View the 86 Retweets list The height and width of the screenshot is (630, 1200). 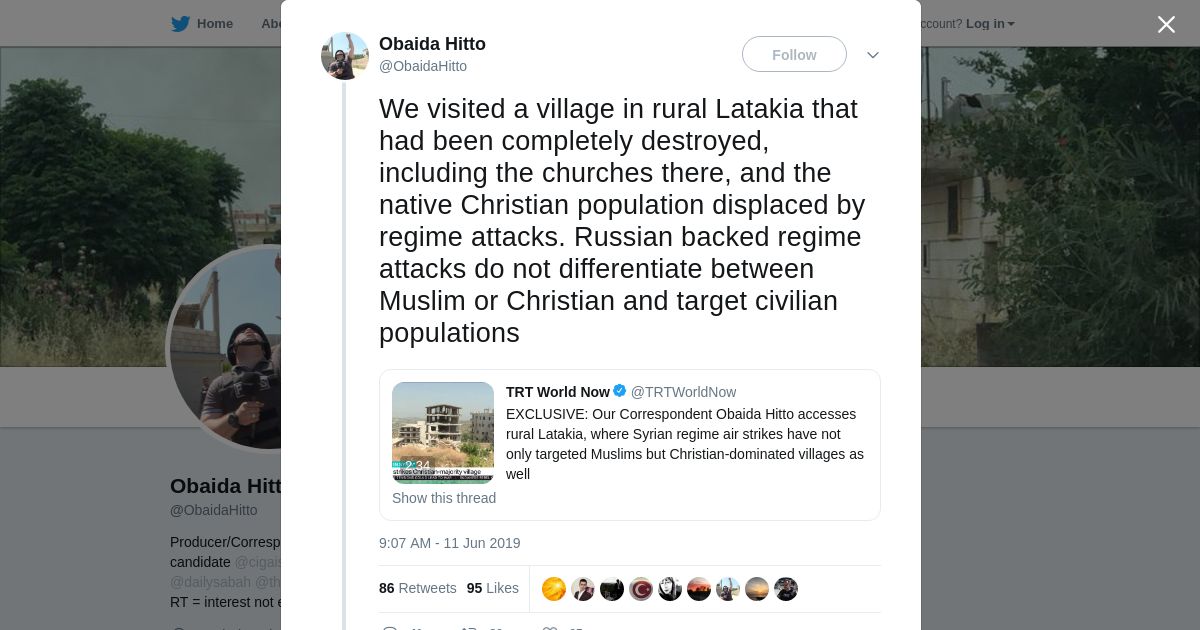[x=417, y=588]
